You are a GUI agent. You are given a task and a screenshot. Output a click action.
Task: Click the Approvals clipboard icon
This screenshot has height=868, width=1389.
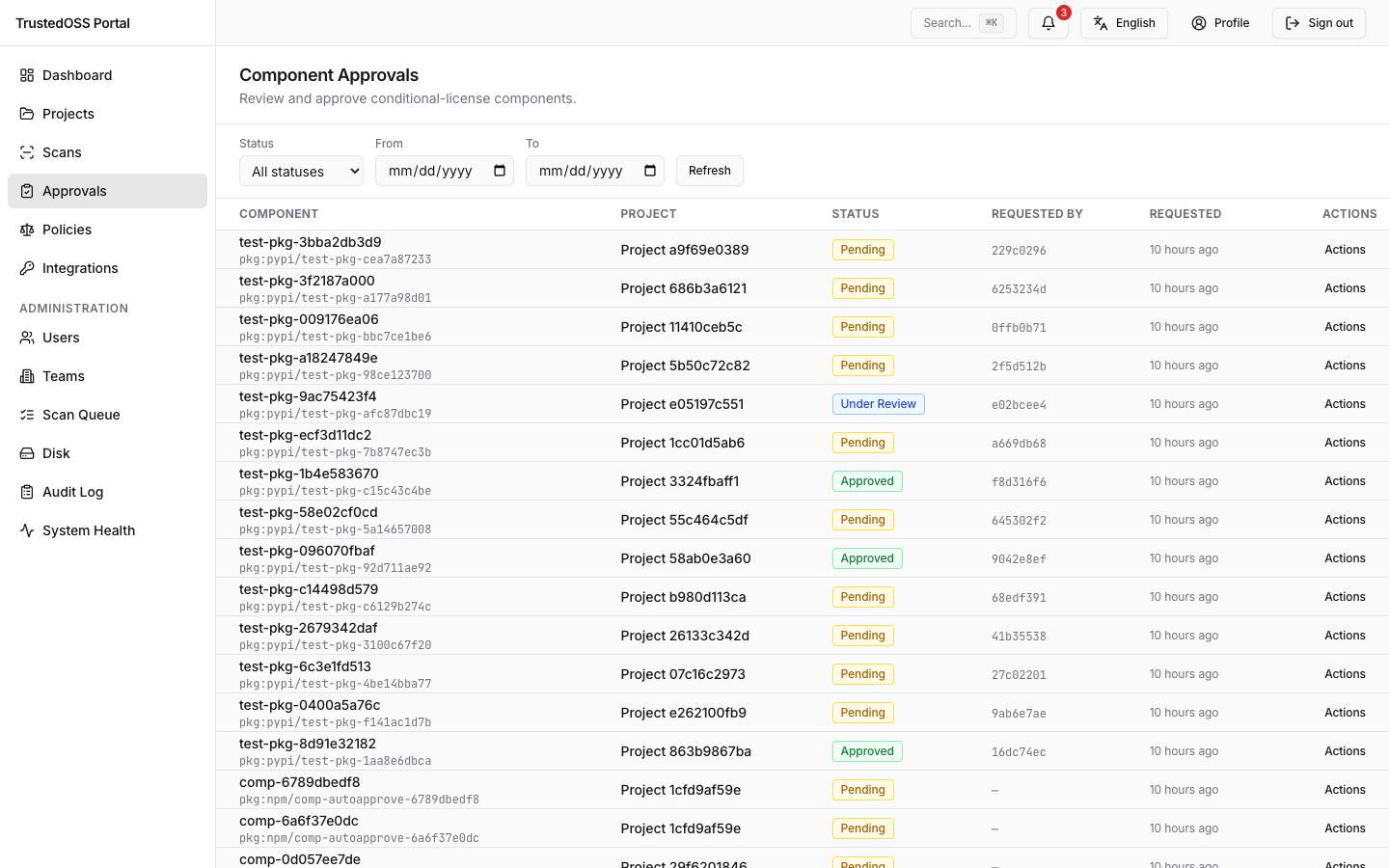27,191
